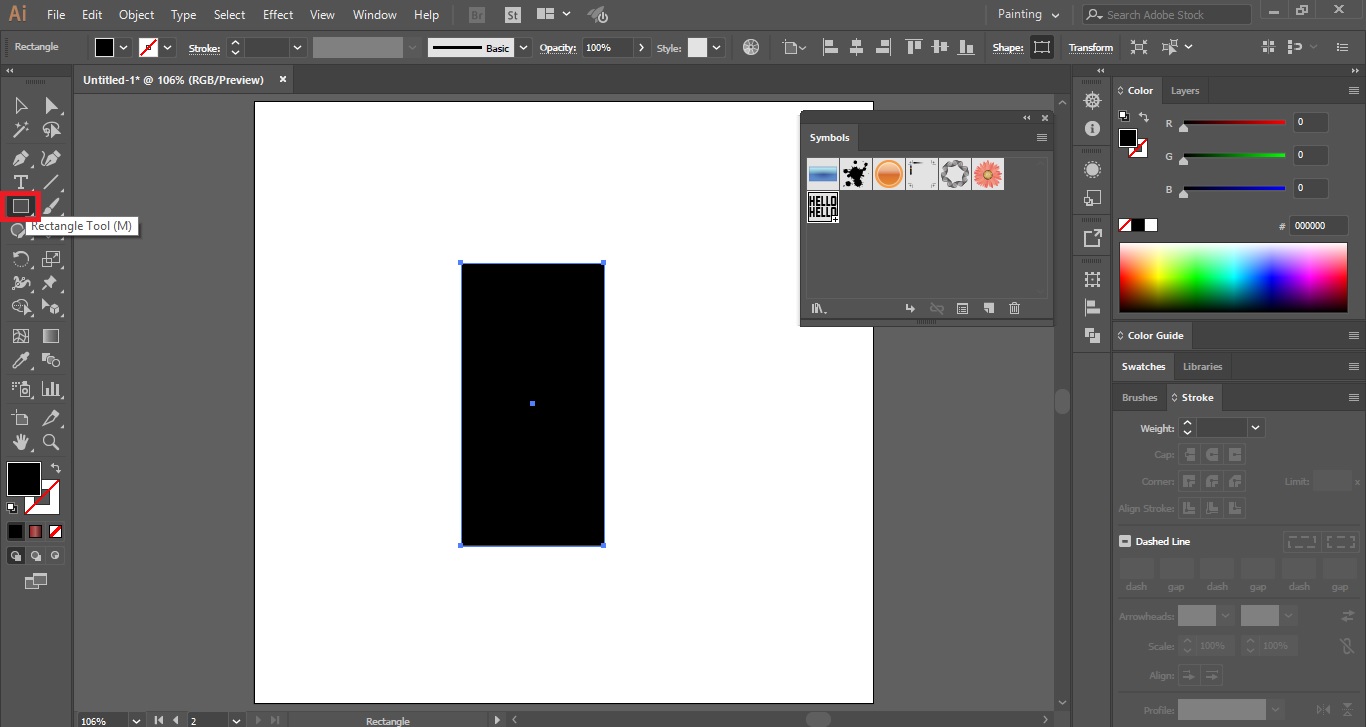The height and width of the screenshot is (727, 1366).
Task: Select the Eyedropper tool
Action: (x=20, y=361)
